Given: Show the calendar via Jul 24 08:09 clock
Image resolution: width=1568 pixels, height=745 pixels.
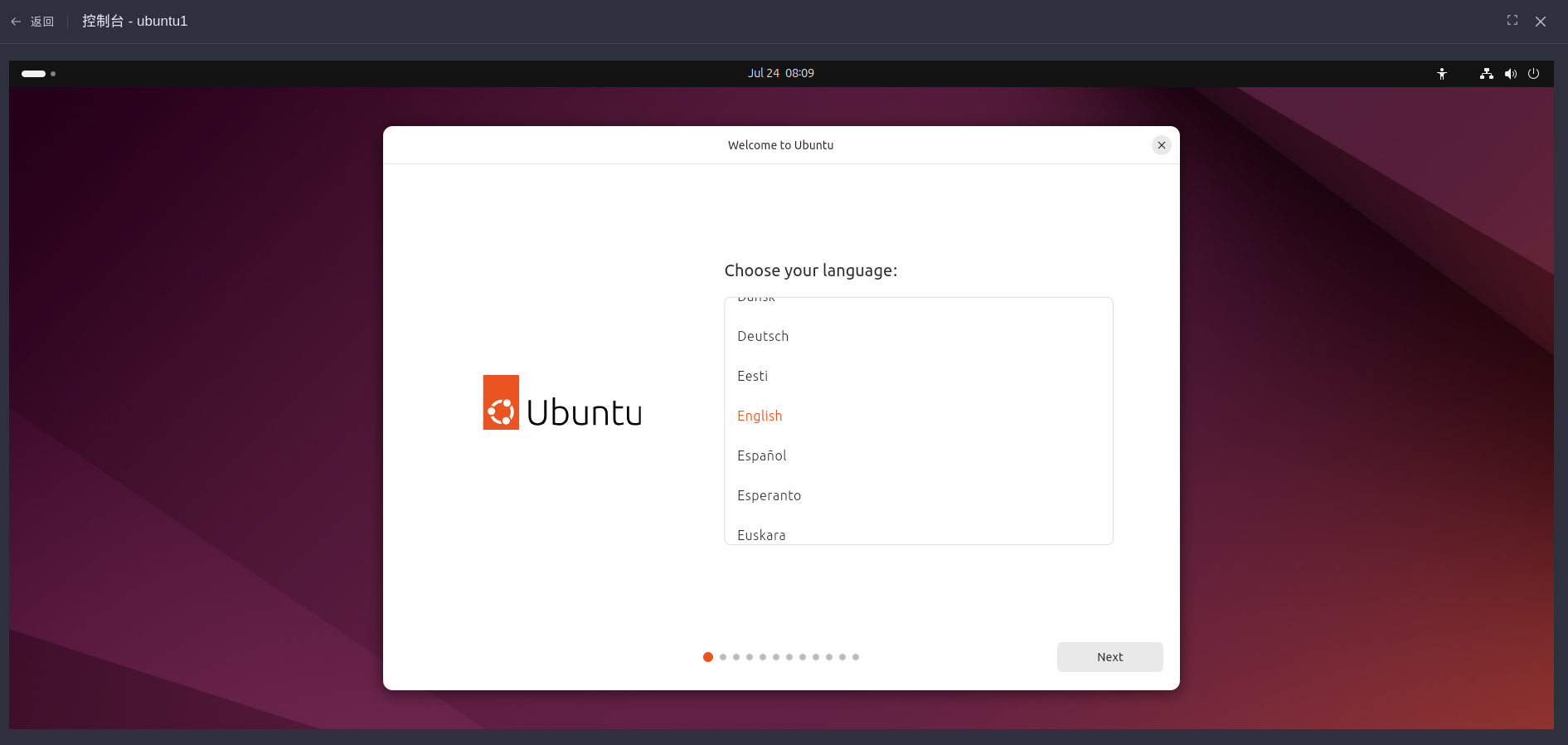Looking at the screenshot, I should tap(781, 73).
